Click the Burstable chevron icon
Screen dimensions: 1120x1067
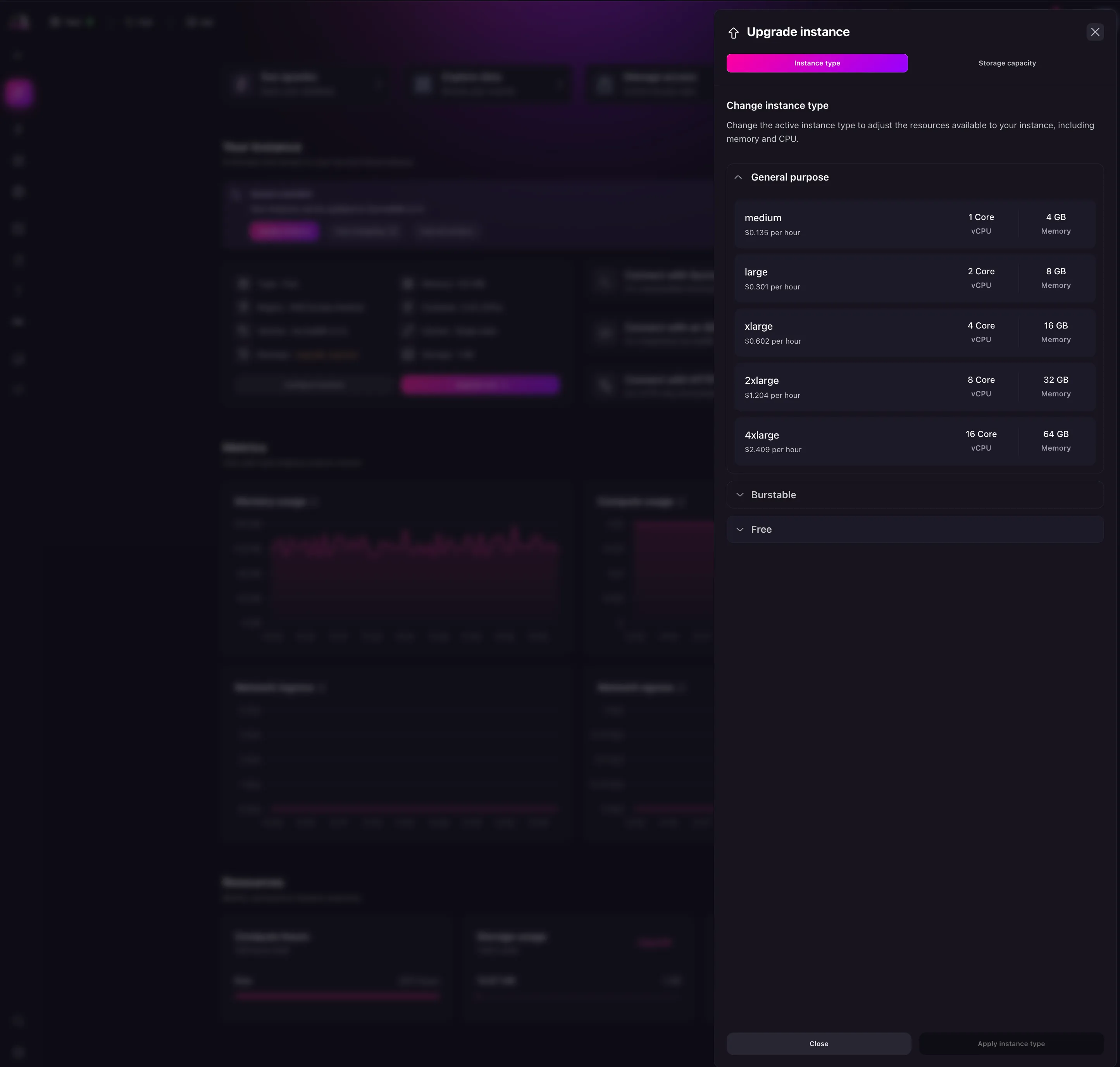[739, 495]
